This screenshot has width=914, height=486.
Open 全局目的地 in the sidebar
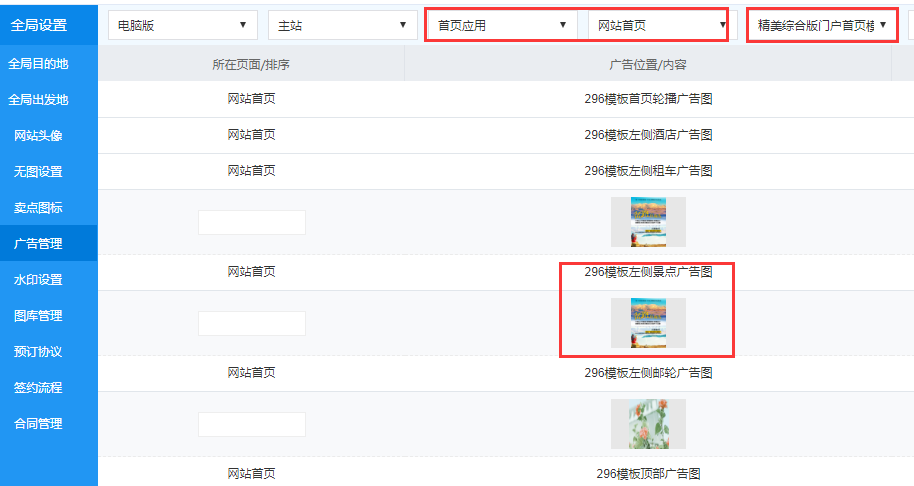[38, 64]
